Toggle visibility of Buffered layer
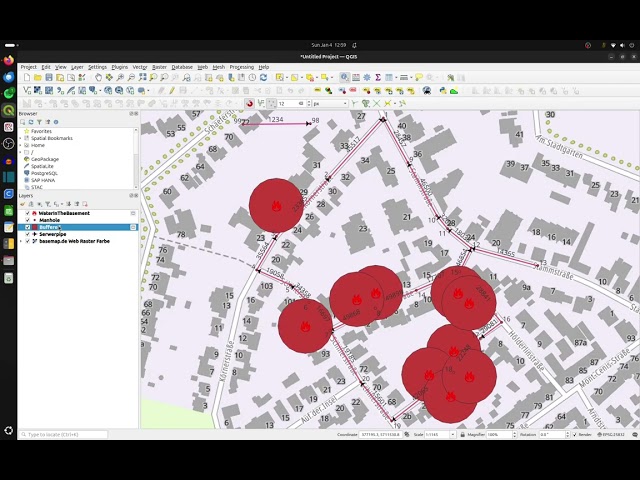The image size is (640, 480). [x=28, y=227]
